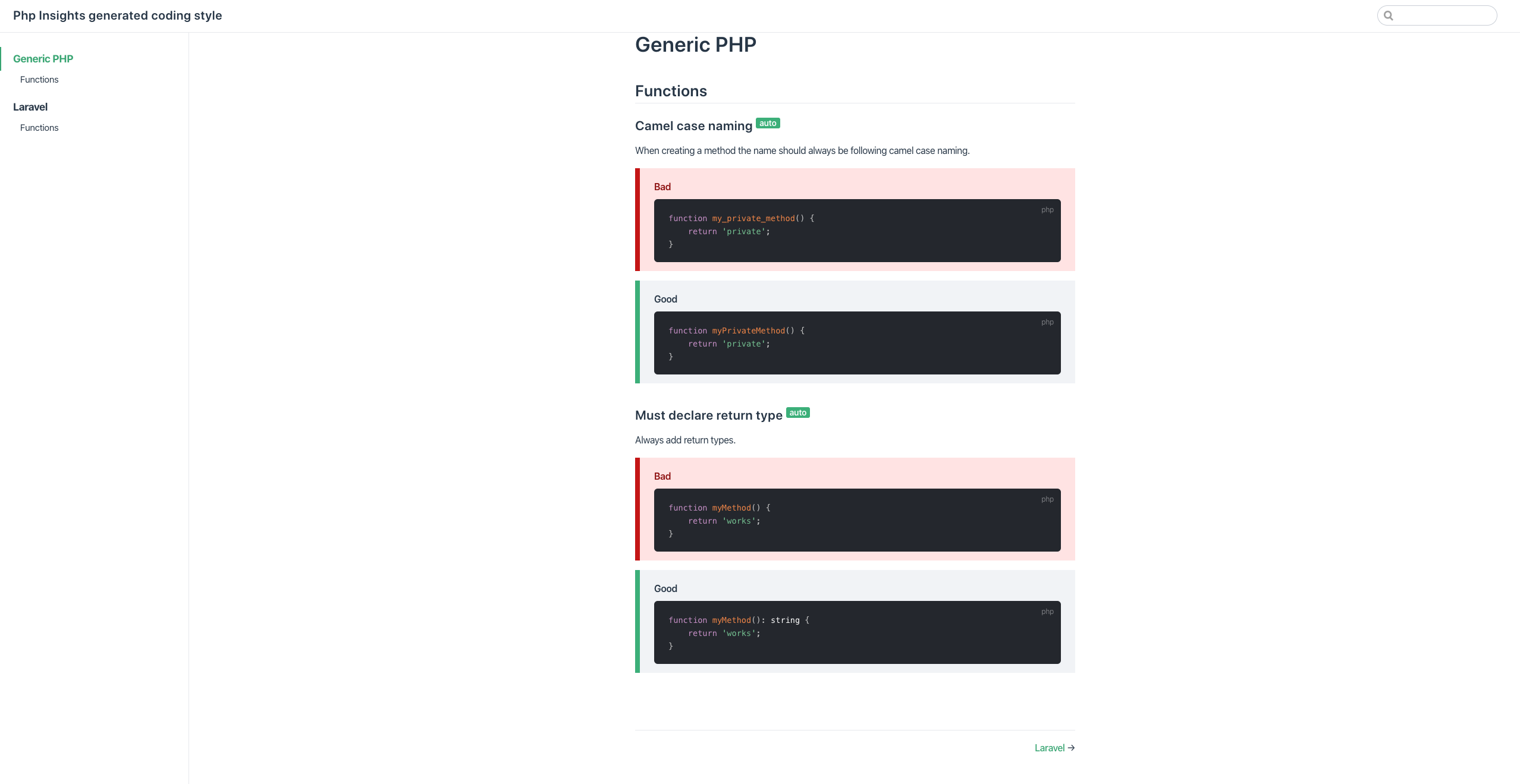The width and height of the screenshot is (1520, 784).
Task: Open the Laravel sidebar section
Action: coord(30,107)
